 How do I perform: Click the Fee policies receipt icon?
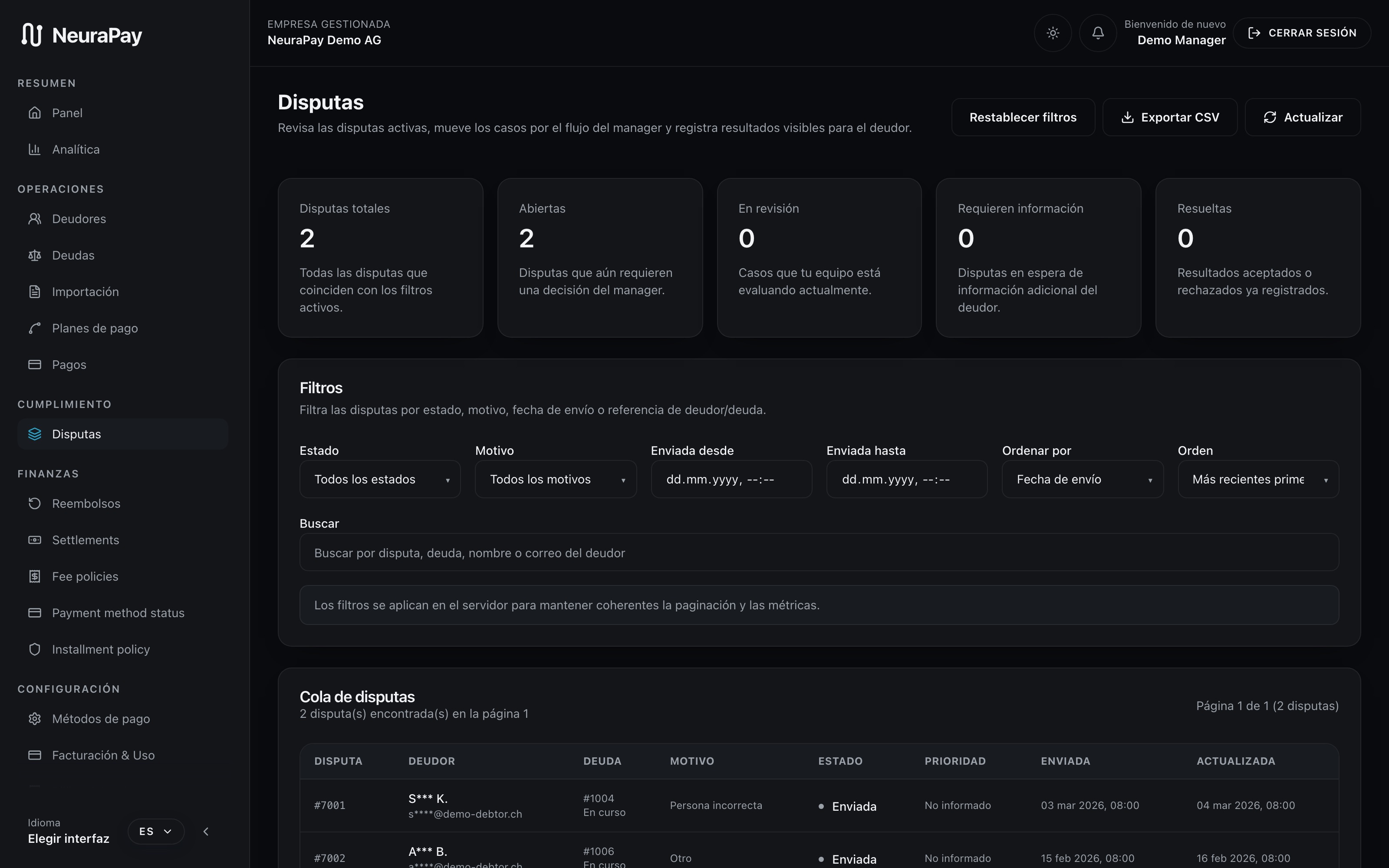34,576
